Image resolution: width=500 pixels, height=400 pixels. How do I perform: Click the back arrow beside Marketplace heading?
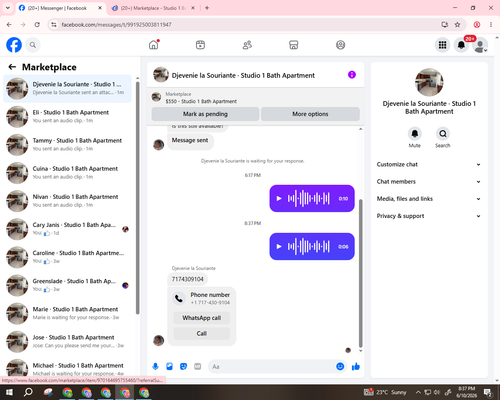coord(12,67)
